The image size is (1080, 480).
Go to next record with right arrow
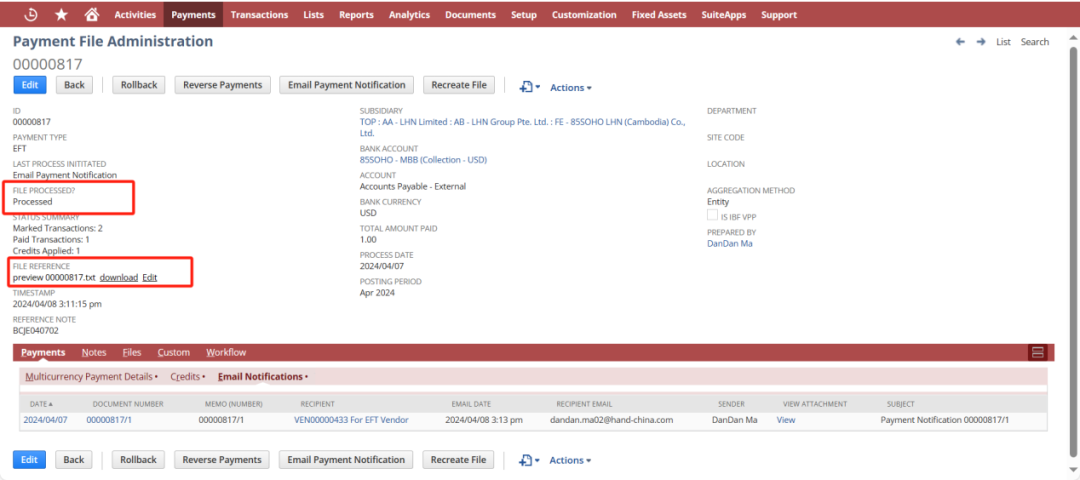coord(981,42)
